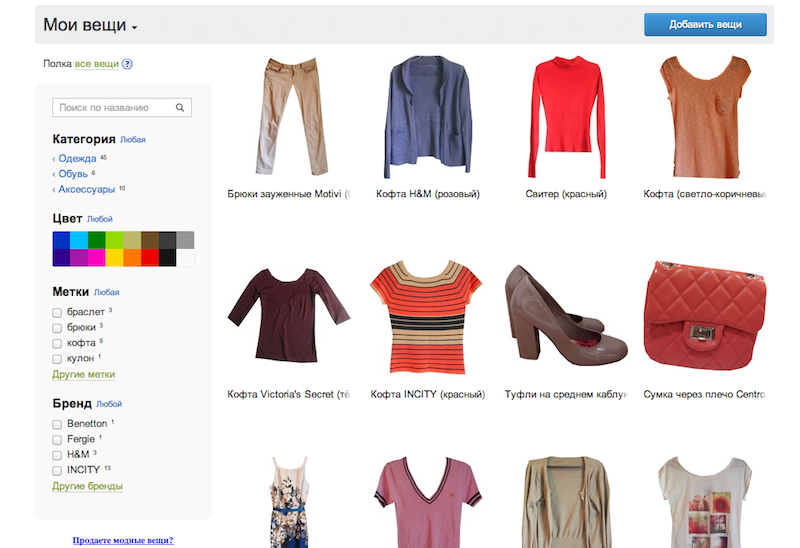
Task: Reset brand filter with Любой link
Action: point(109,404)
